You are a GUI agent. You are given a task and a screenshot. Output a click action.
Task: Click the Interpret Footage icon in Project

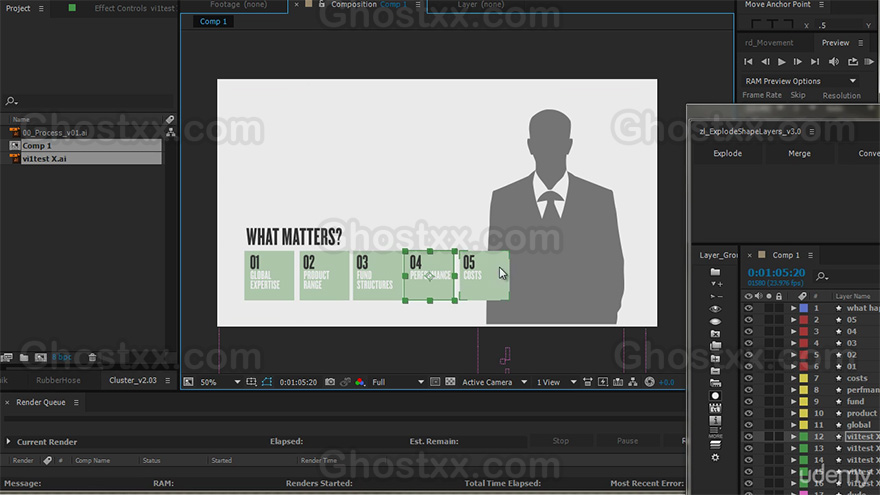click(x=7, y=357)
